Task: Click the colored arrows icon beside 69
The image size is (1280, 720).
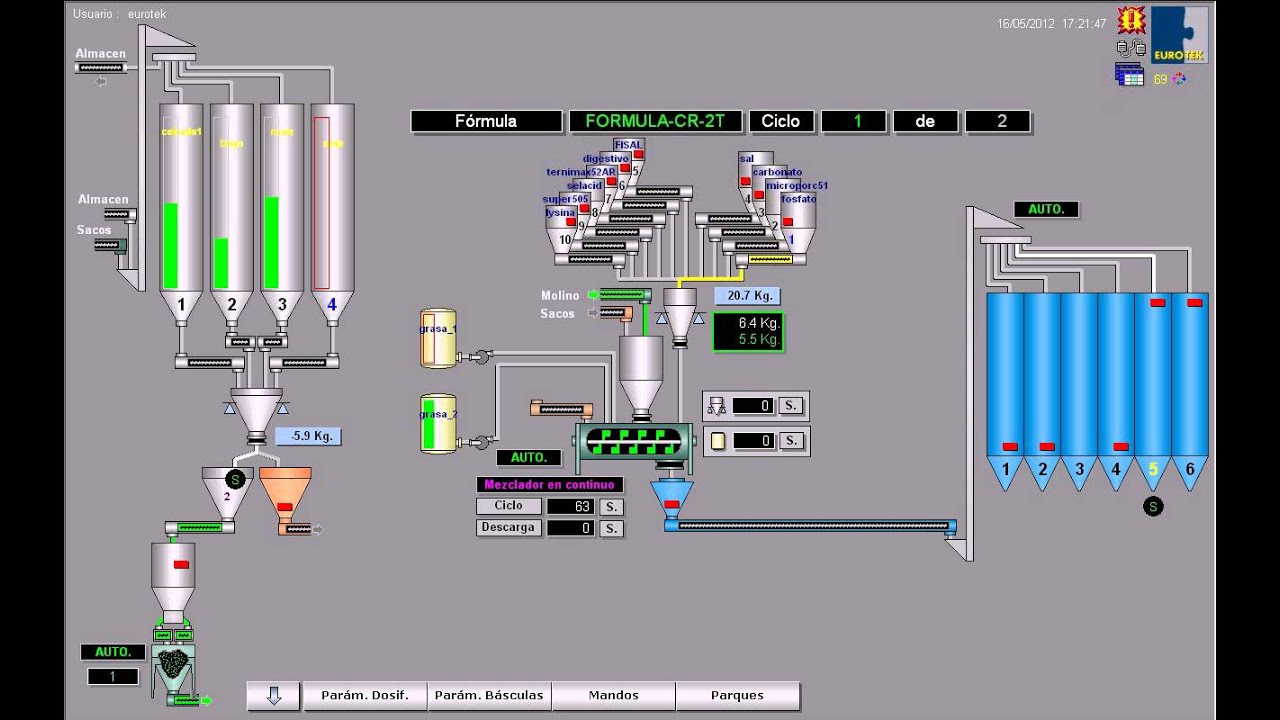Action: 1179,79
